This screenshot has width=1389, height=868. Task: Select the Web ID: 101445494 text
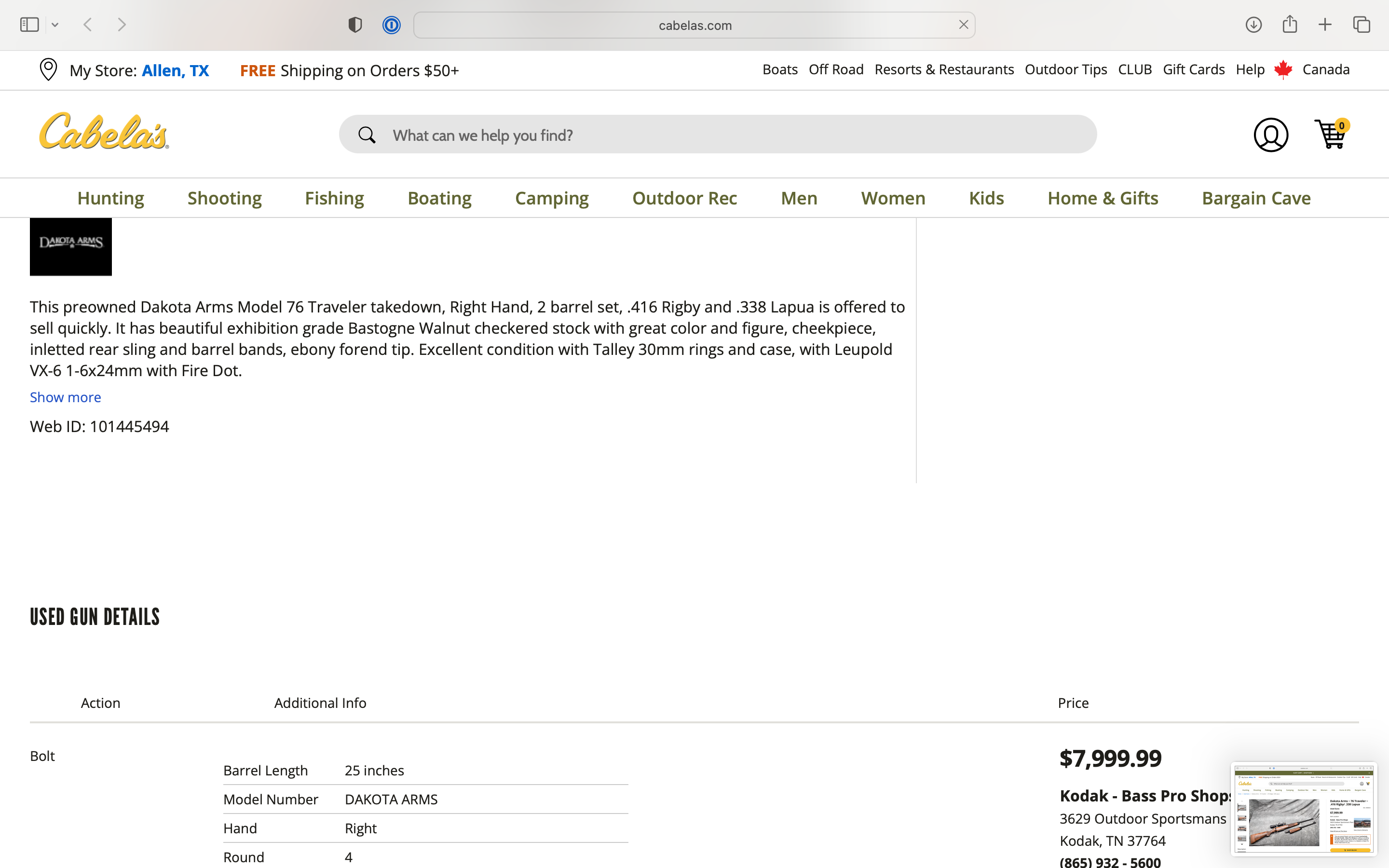[99, 427]
